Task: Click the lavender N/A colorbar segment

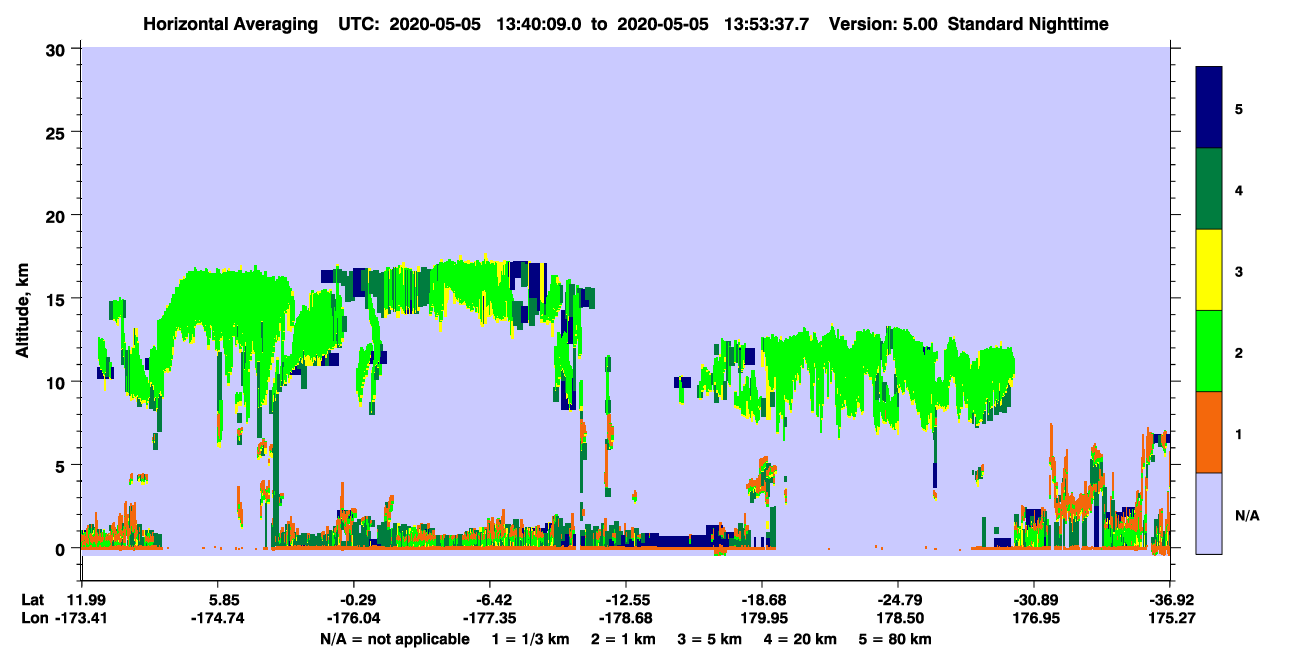Action: (1209, 513)
